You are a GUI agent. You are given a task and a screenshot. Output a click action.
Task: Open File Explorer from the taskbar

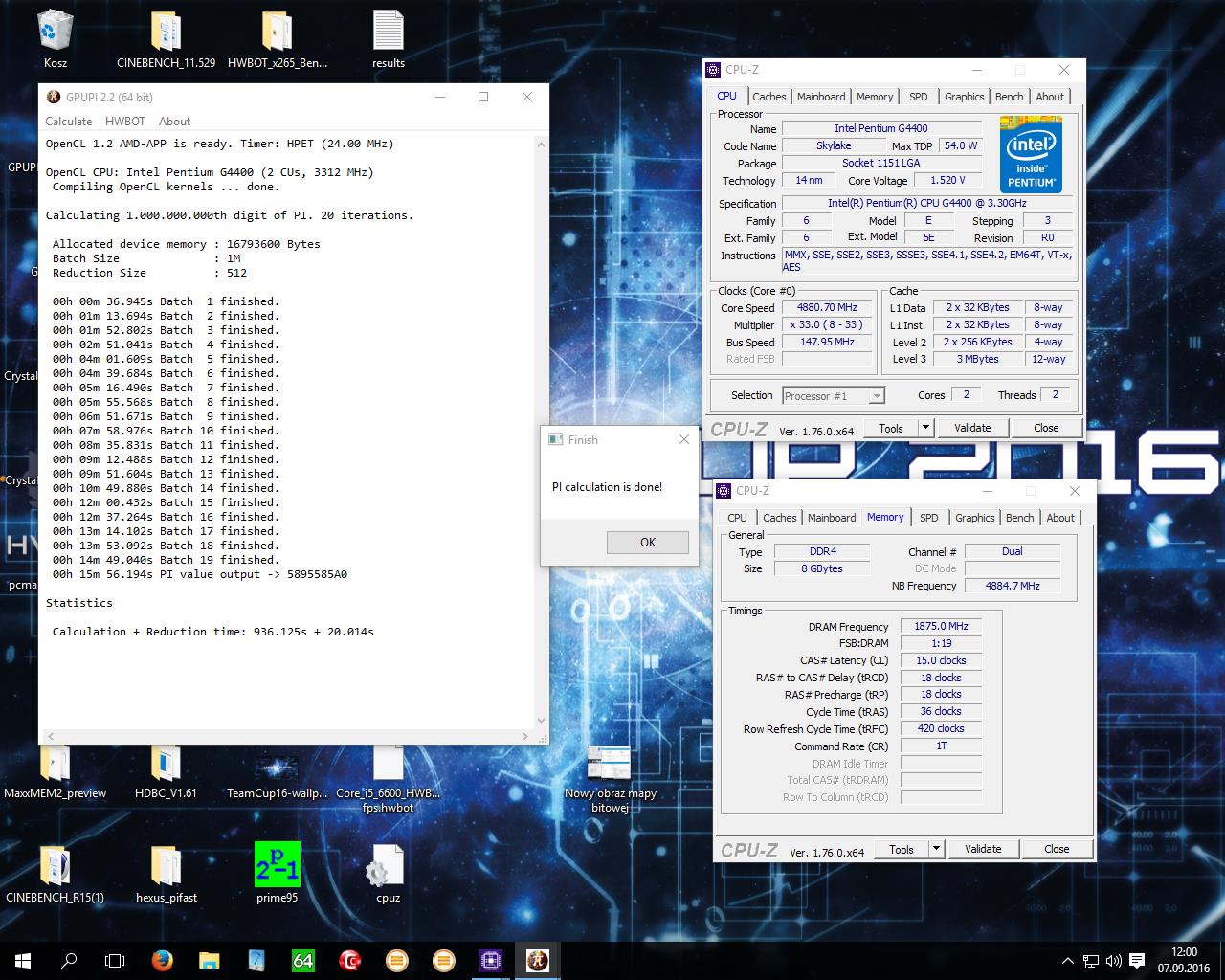point(209,960)
